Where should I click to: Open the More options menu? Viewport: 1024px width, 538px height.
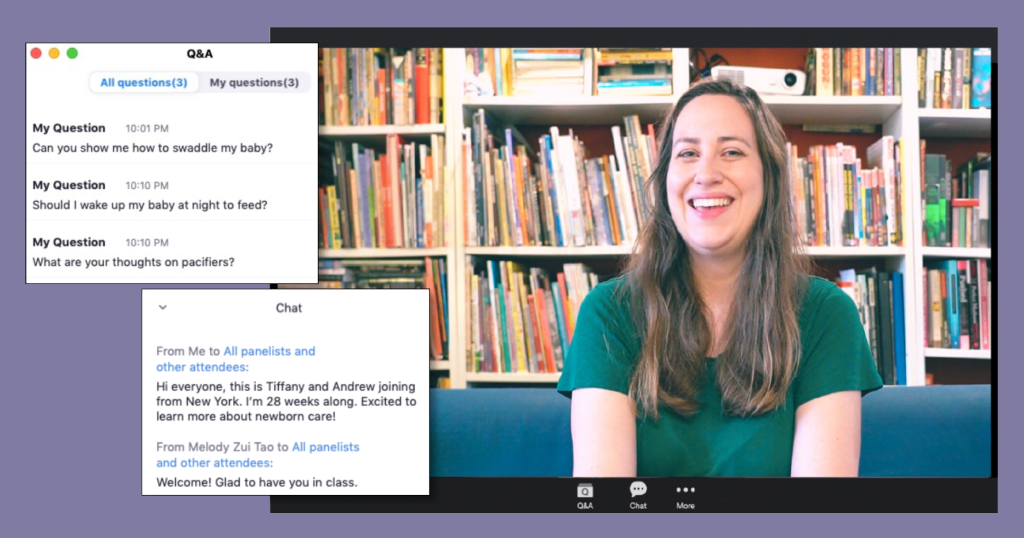tap(685, 496)
